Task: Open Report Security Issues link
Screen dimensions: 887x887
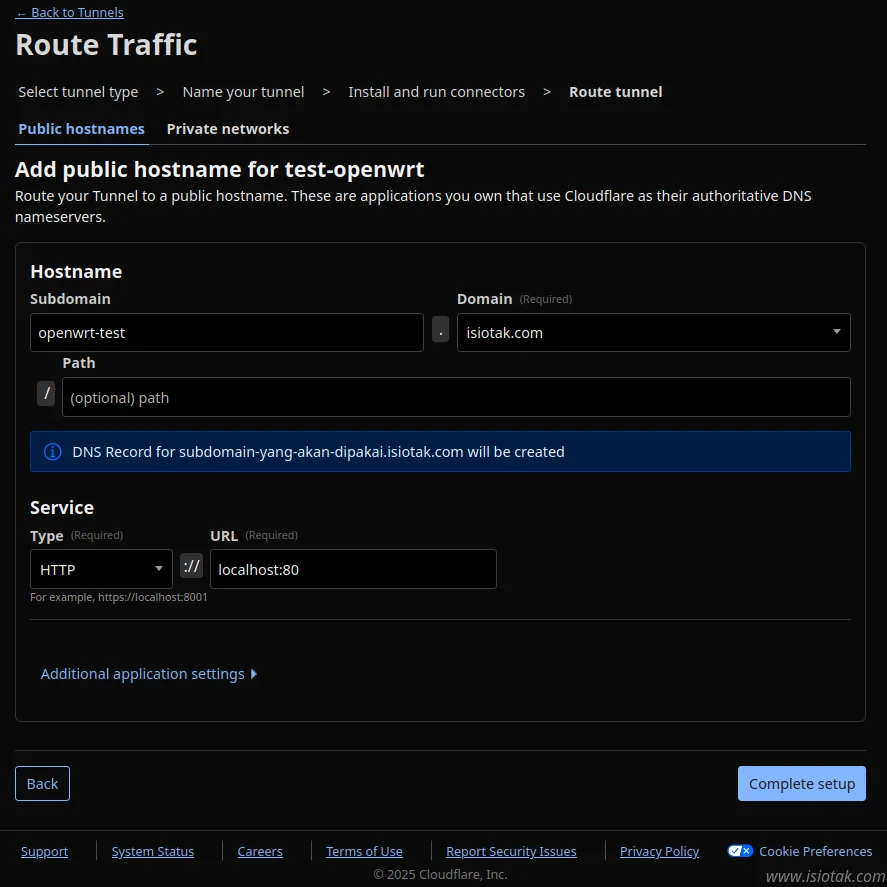Action: point(511,851)
